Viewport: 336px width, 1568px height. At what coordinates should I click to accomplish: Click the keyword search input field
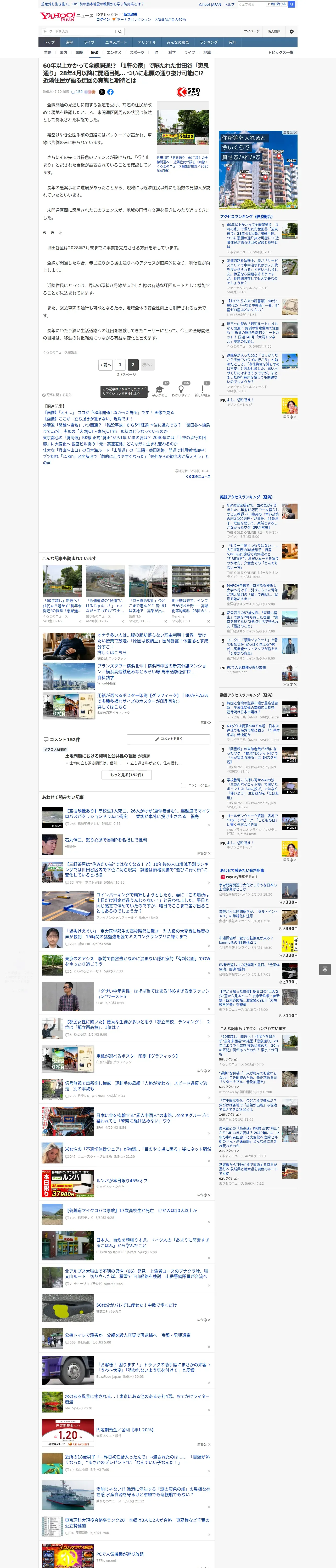(x=79, y=32)
